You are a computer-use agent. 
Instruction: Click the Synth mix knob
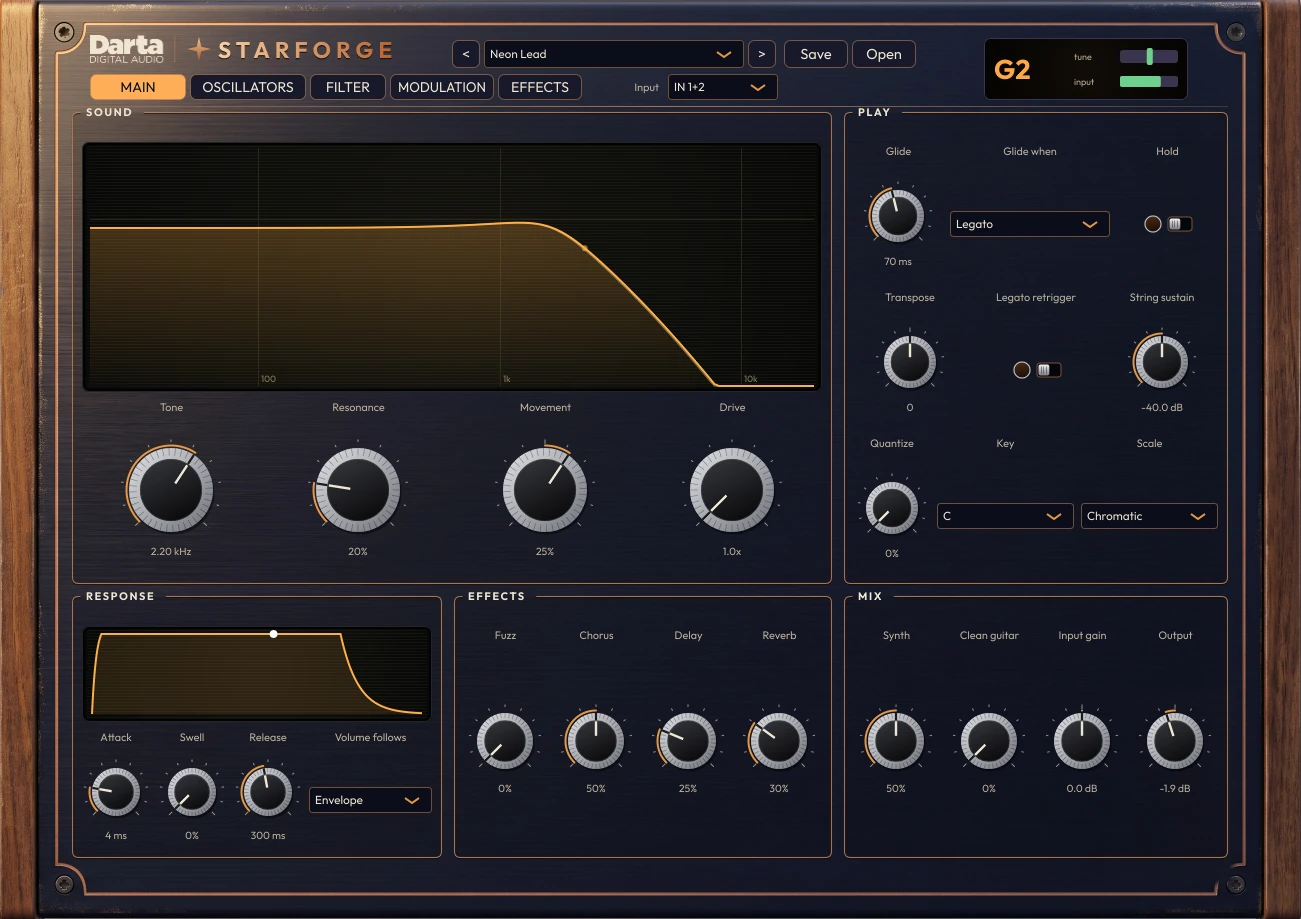tap(896, 741)
